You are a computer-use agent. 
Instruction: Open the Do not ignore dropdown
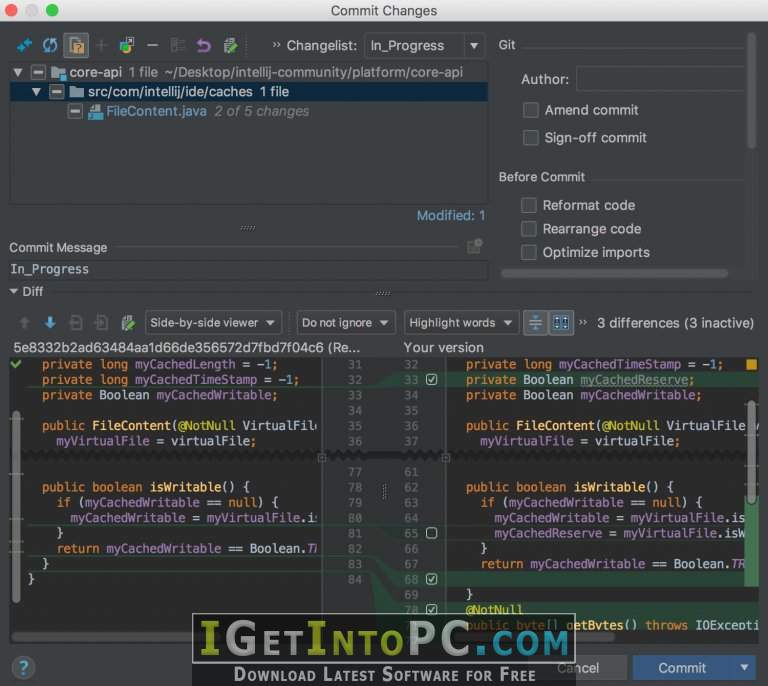pos(345,323)
